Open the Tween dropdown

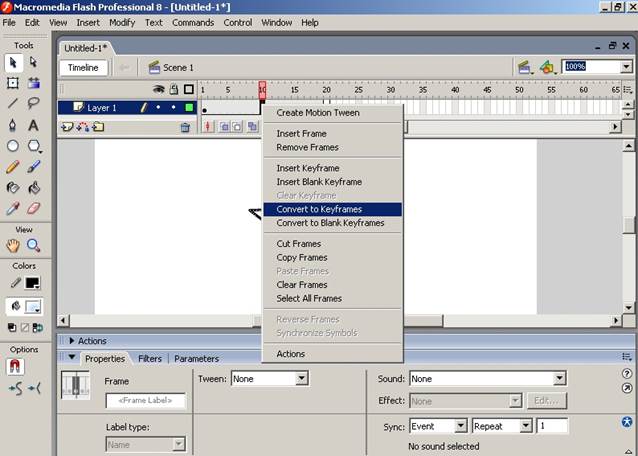click(302, 379)
